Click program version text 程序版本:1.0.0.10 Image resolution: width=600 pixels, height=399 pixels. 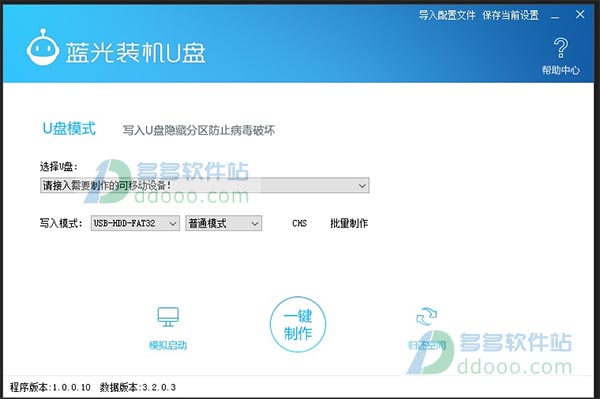click(x=50, y=387)
